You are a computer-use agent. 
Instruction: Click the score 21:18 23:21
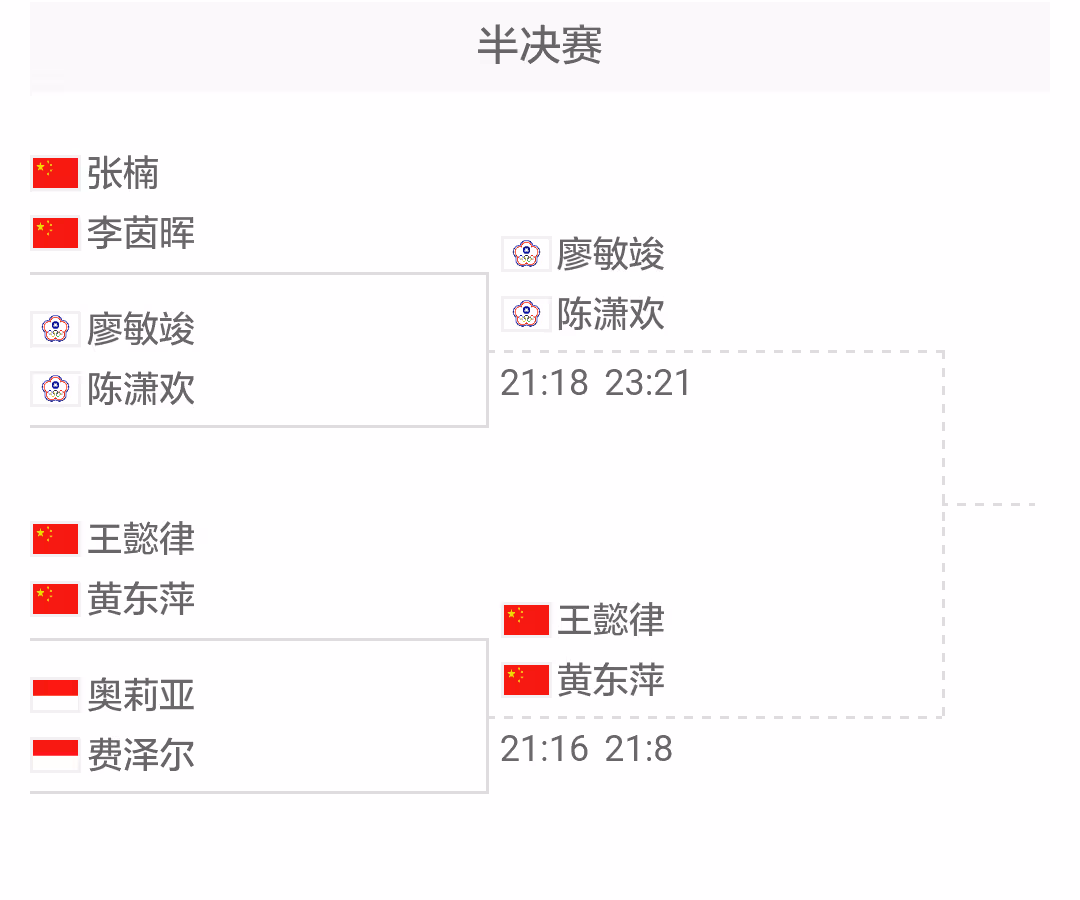pyautogui.click(x=595, y=383)
